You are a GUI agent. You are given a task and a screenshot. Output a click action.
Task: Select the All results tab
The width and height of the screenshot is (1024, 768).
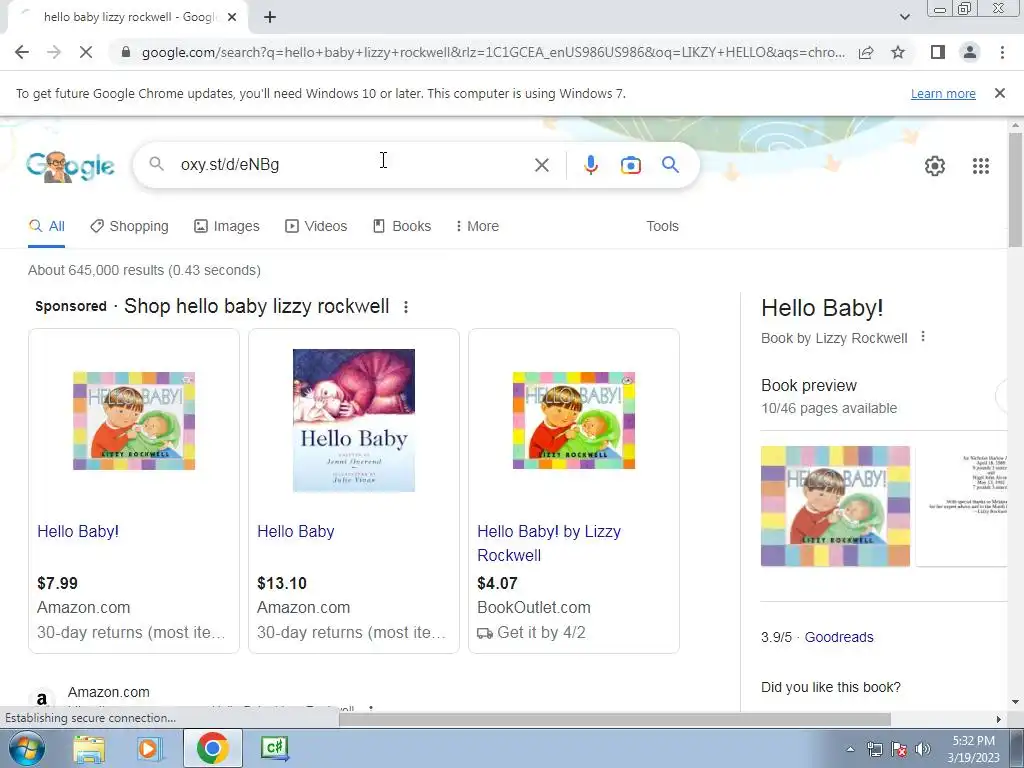[46, 226]
